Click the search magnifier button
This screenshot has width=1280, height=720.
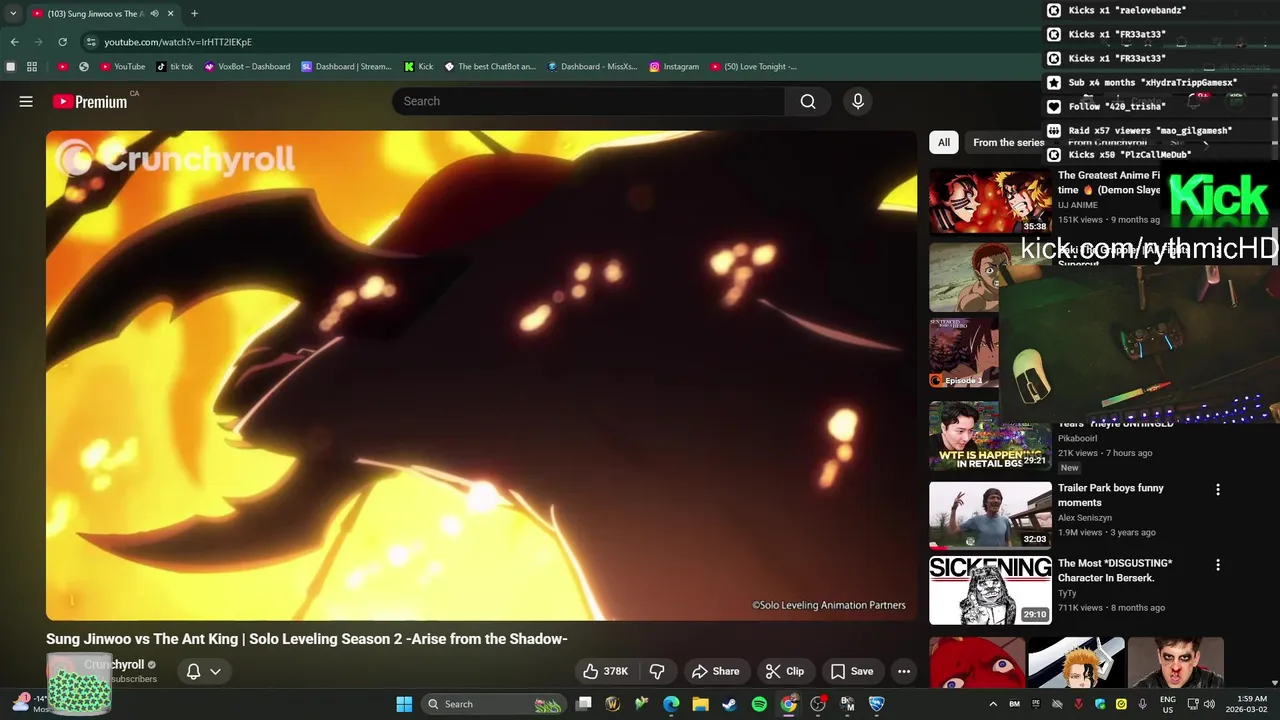tap(808, 101)
